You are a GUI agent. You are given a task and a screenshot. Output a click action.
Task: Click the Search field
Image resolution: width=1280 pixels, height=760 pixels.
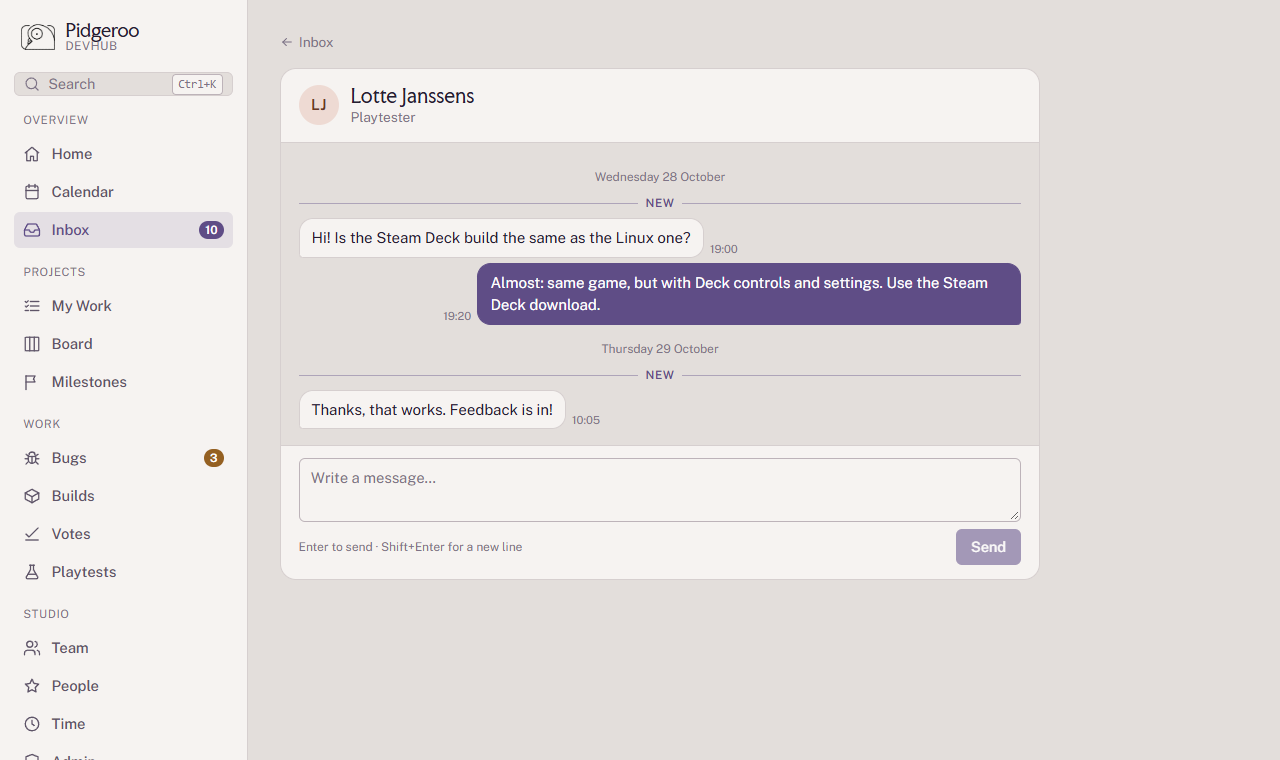[x=123, y=84]
